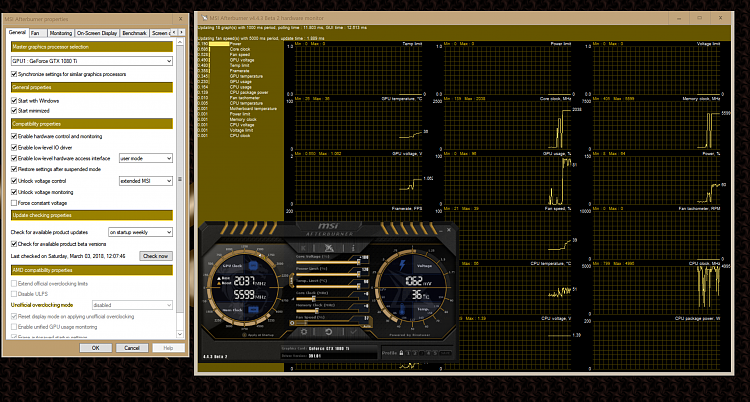Click the reset-to-defaults circular arrow icon
Viewport: 750px width, 402px height.
328,331
